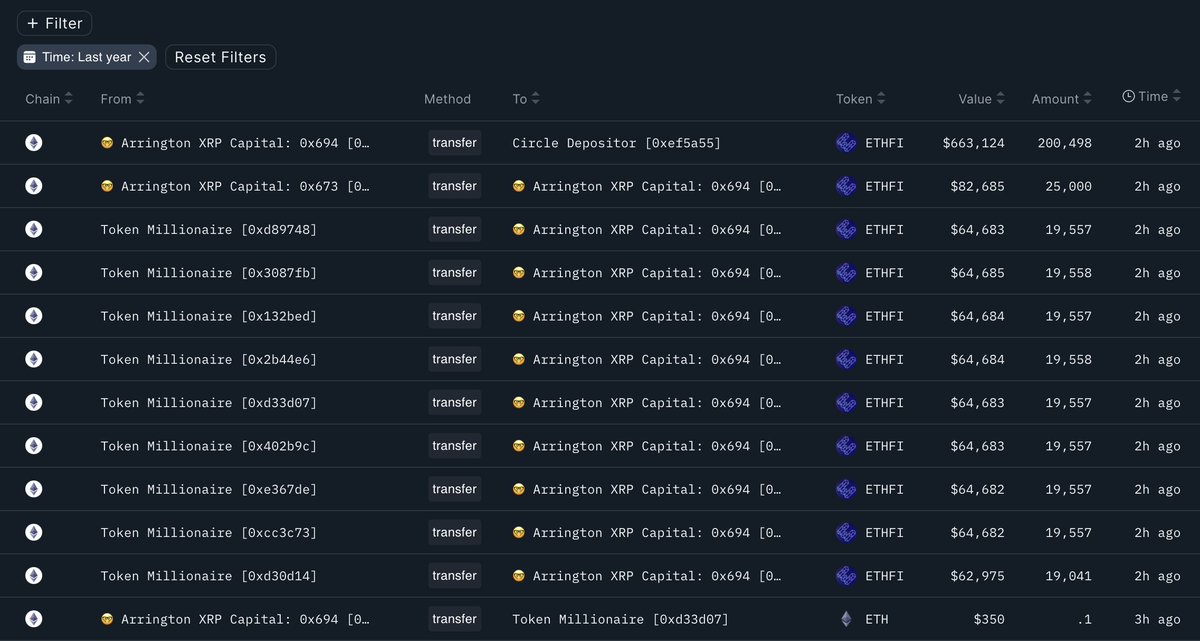Open sender Token Millionaire [0xd33d07]
1200x641 pixels.
209,403
